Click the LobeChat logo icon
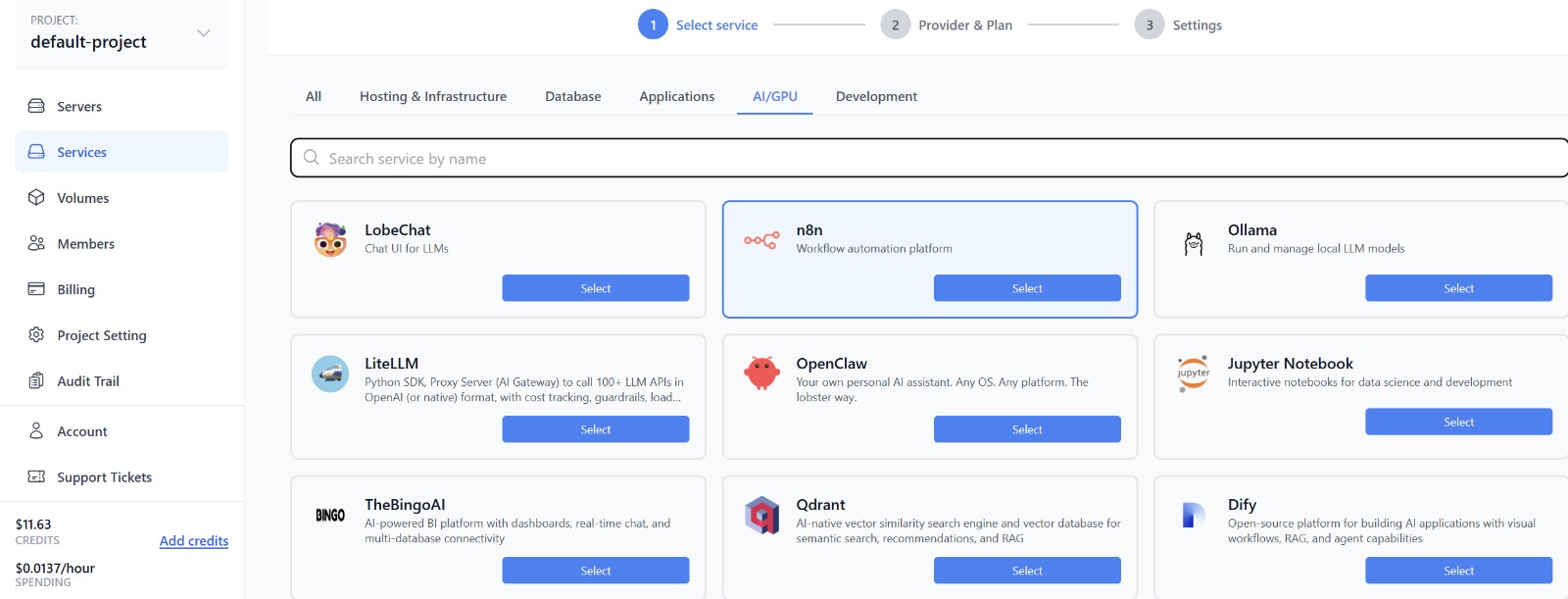The height and width of the screenshot is (599, 1568). pyautogui.click(x=330, y=239)
